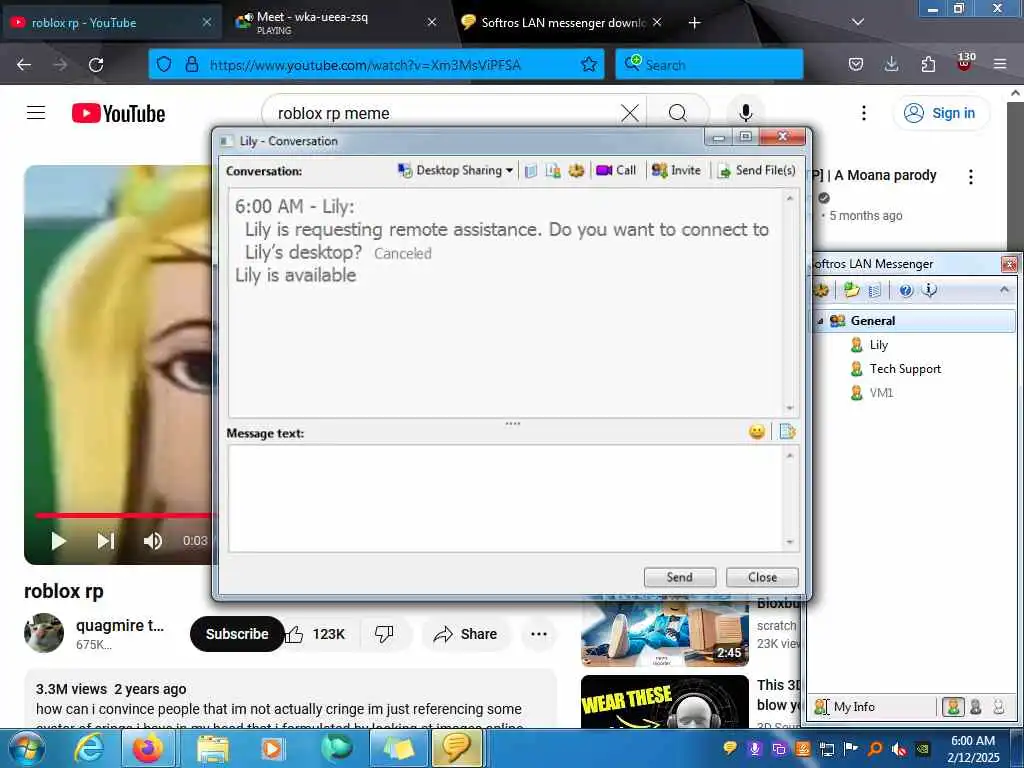1024x768 pixels.
Task: Open the YouTube guide hamburger menu
Action: 36,113
